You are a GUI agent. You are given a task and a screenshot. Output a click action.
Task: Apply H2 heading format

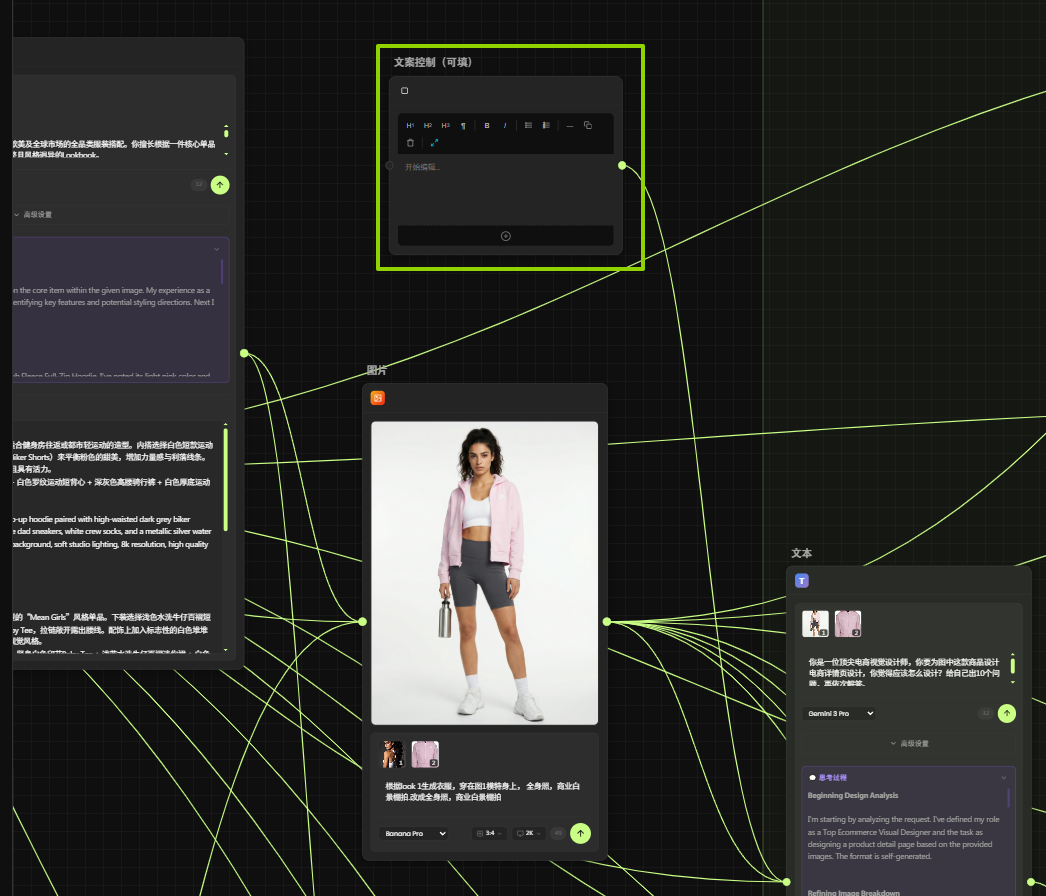[427, 126]
